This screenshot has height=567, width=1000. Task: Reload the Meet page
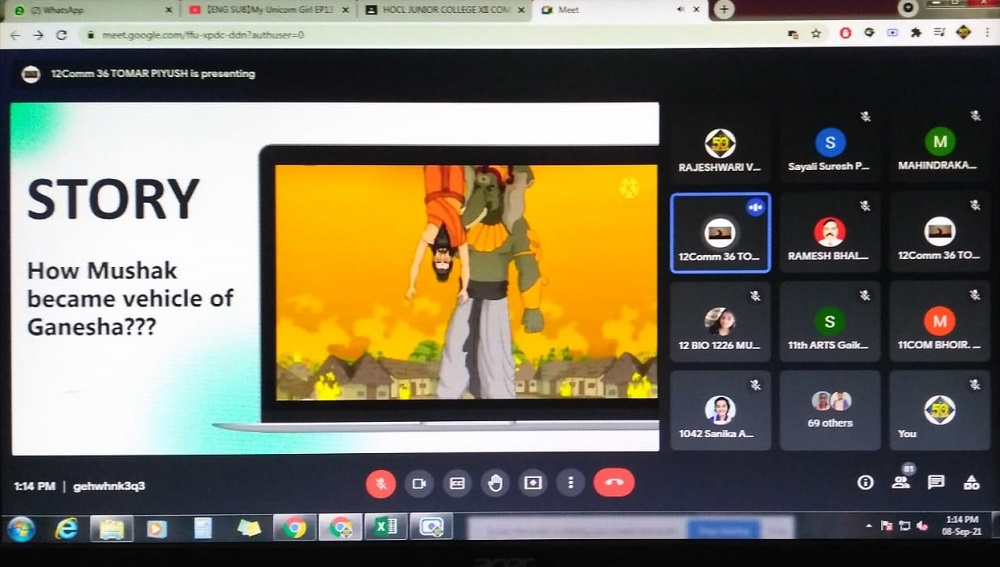point(62,35)
